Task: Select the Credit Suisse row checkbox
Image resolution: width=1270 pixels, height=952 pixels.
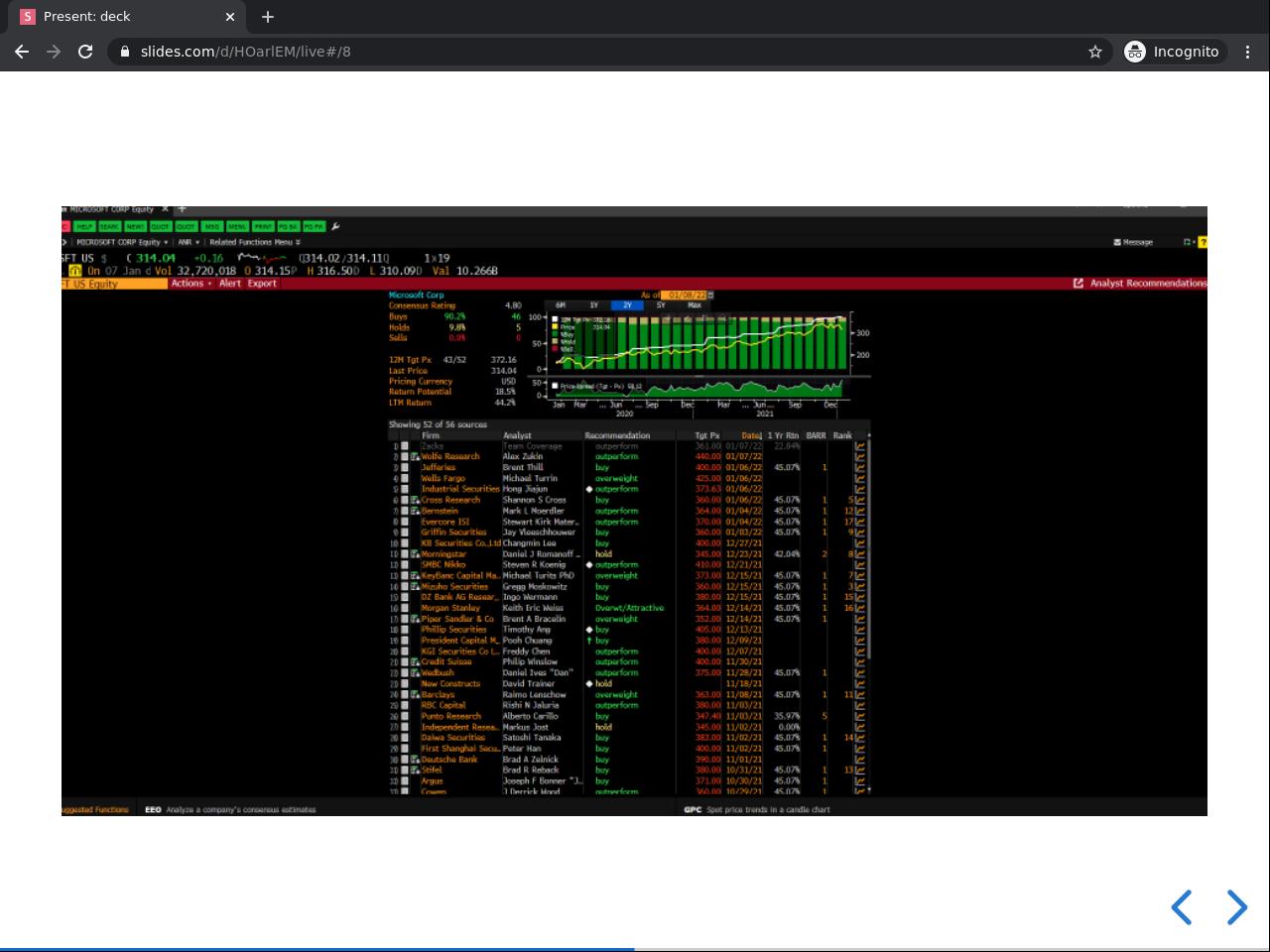Action: [405, 662]
